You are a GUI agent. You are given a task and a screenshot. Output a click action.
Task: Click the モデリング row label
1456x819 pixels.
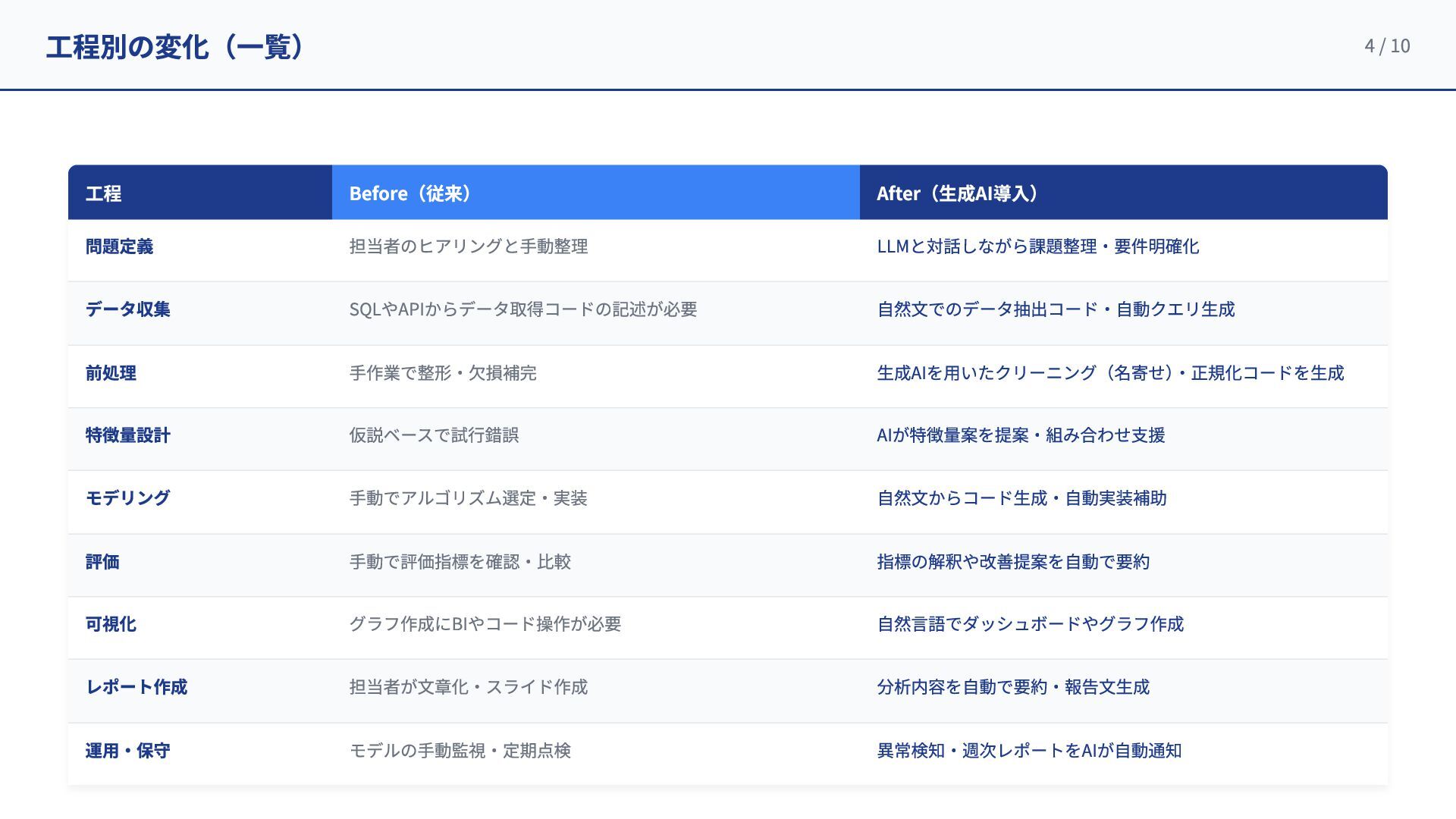click(x=127, y=498)
